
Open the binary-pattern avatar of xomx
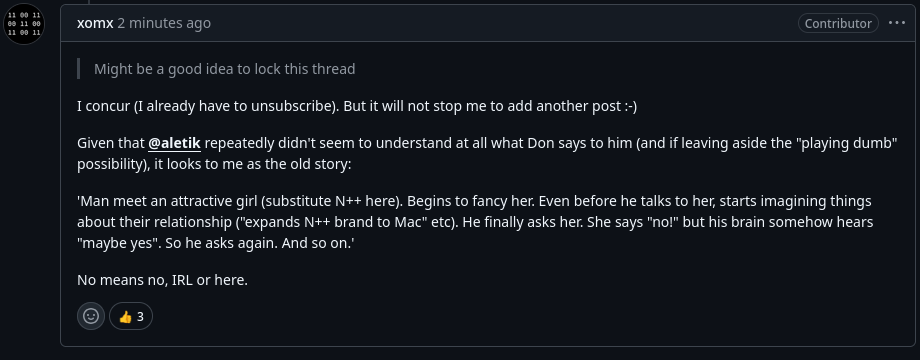tap(24, 24)
